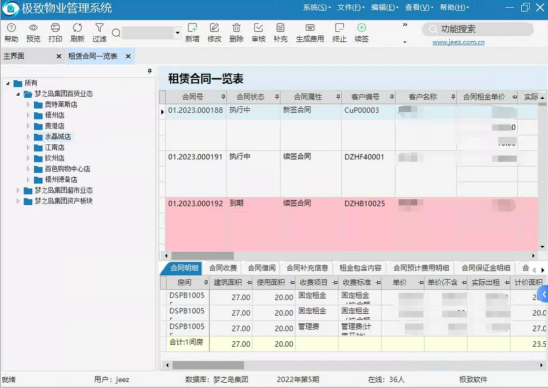This screenshot has height=388, width=548.
Task: Click the 生成费用 generate fees icon
Action: point(310,28)
